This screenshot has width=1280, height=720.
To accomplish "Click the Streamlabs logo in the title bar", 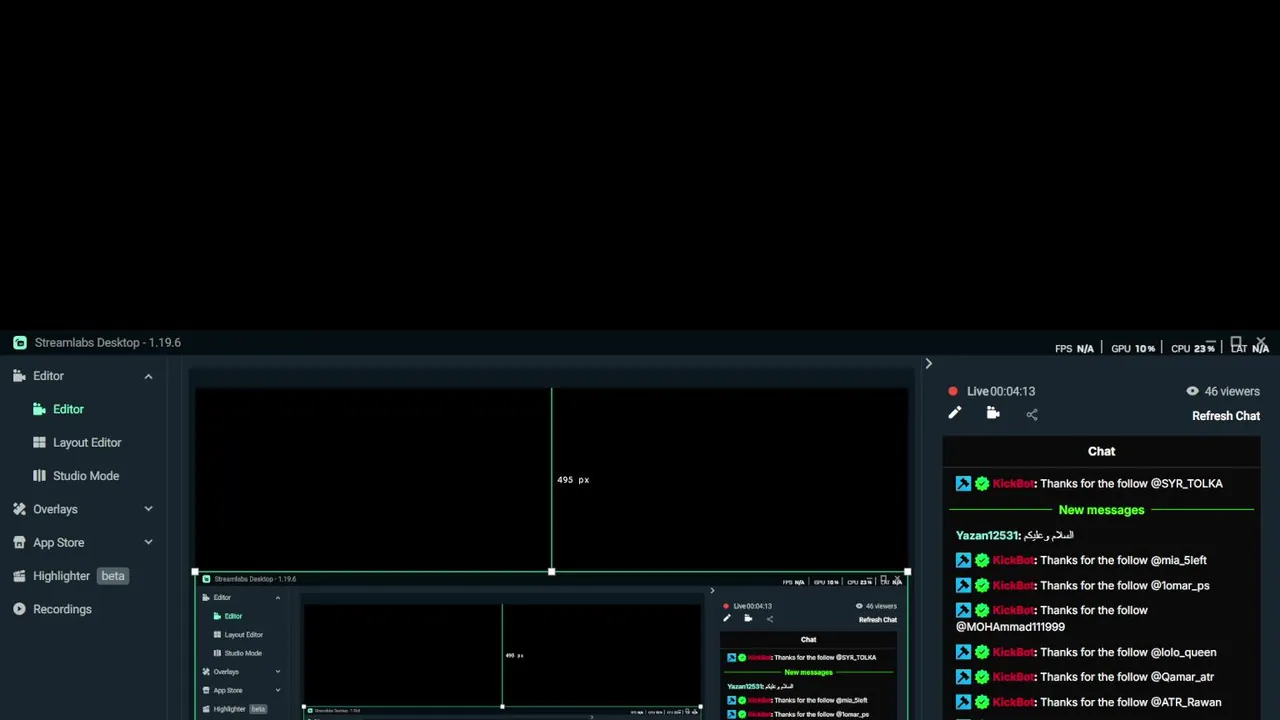I will point(20,342).
